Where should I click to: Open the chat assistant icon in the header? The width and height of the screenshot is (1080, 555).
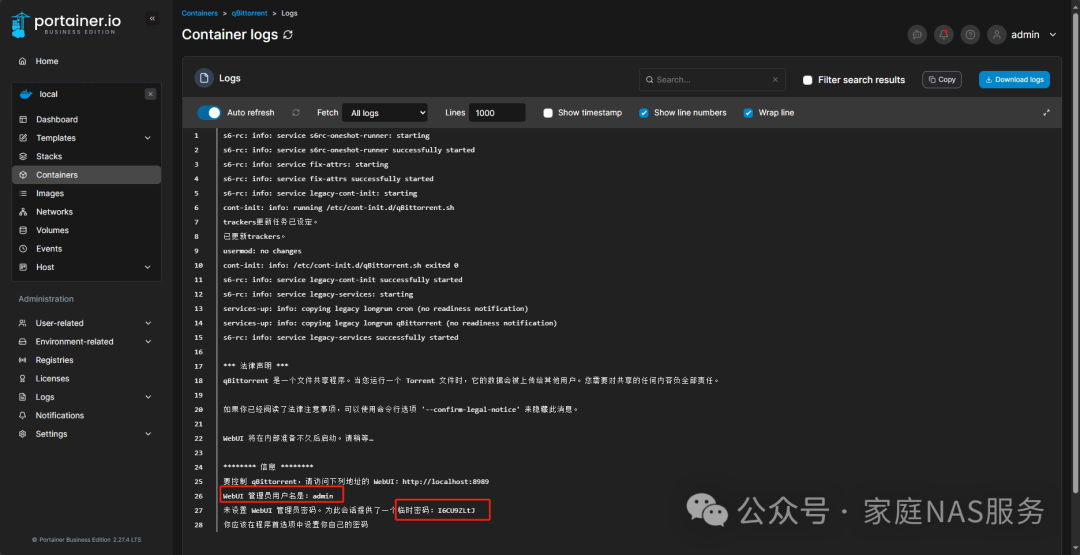[917, 35]
